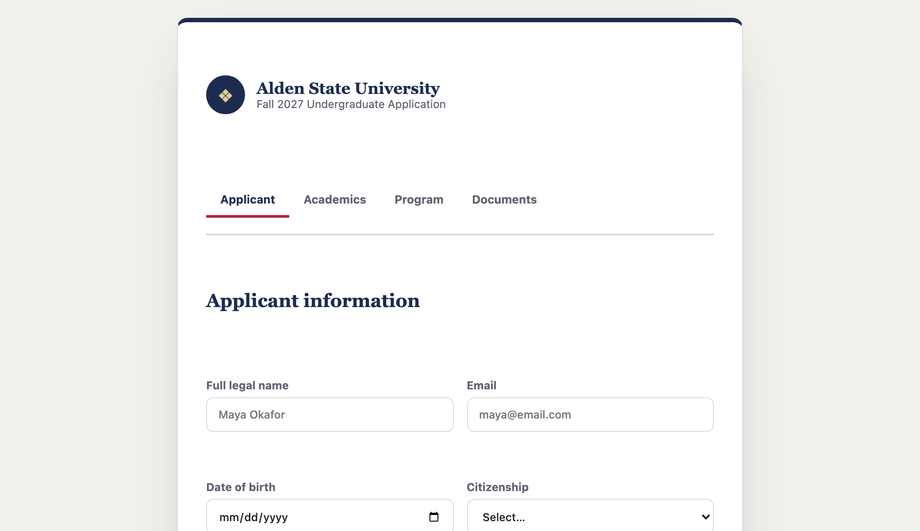Viewport: 920px width, 531px height.
Task: Click into the Date of birth field
Action: point(330,516)
